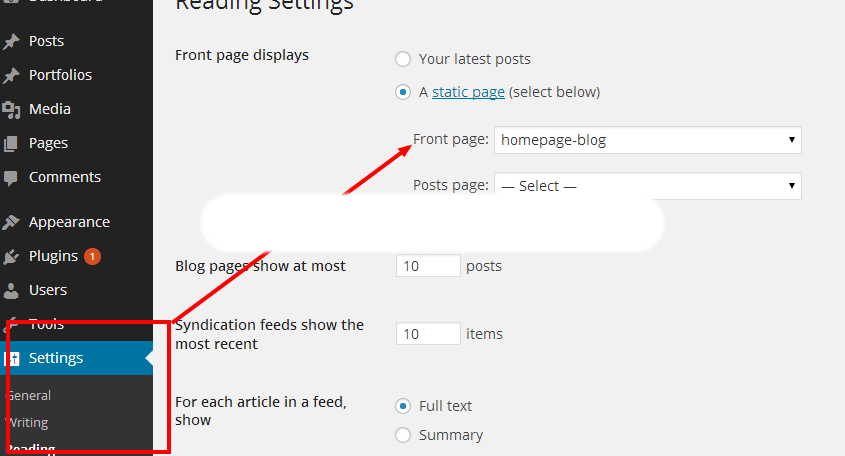Follow the 'static page' hyperlink
This screenshot has height=456, width=845.
coord(468,92)
